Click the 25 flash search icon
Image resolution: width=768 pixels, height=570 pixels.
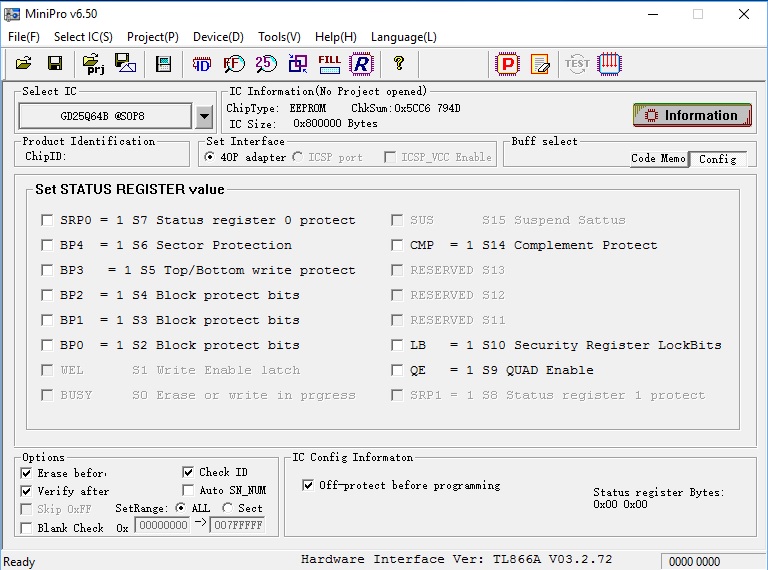point(266,64)
